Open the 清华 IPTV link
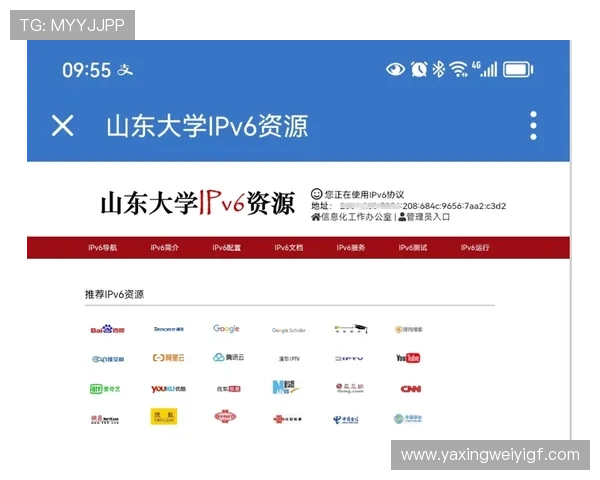 click(x=289, y=359)
